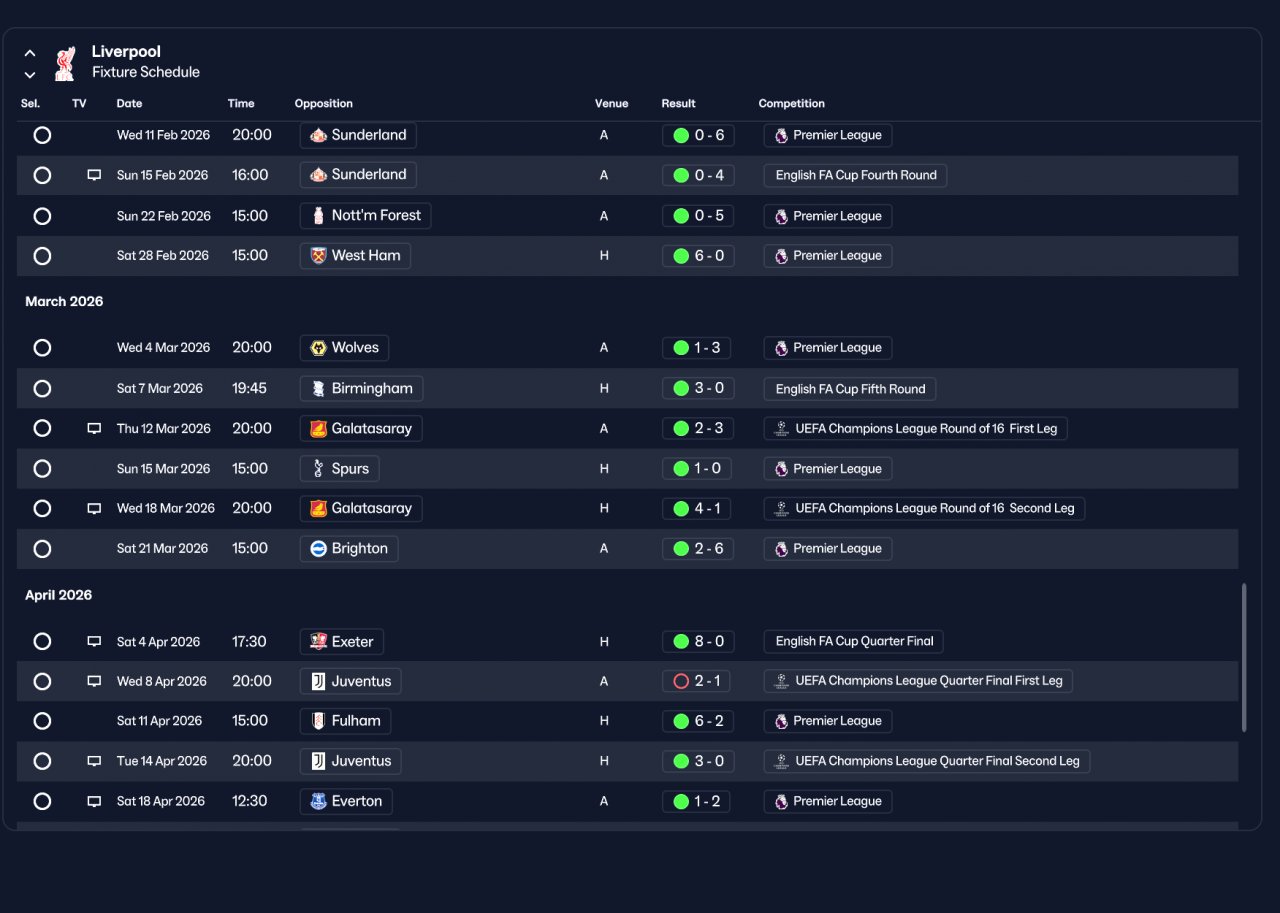Click the up chevron beside Liverpool
This screenshot has height=913, width=1280.
(x=30, y=53)
